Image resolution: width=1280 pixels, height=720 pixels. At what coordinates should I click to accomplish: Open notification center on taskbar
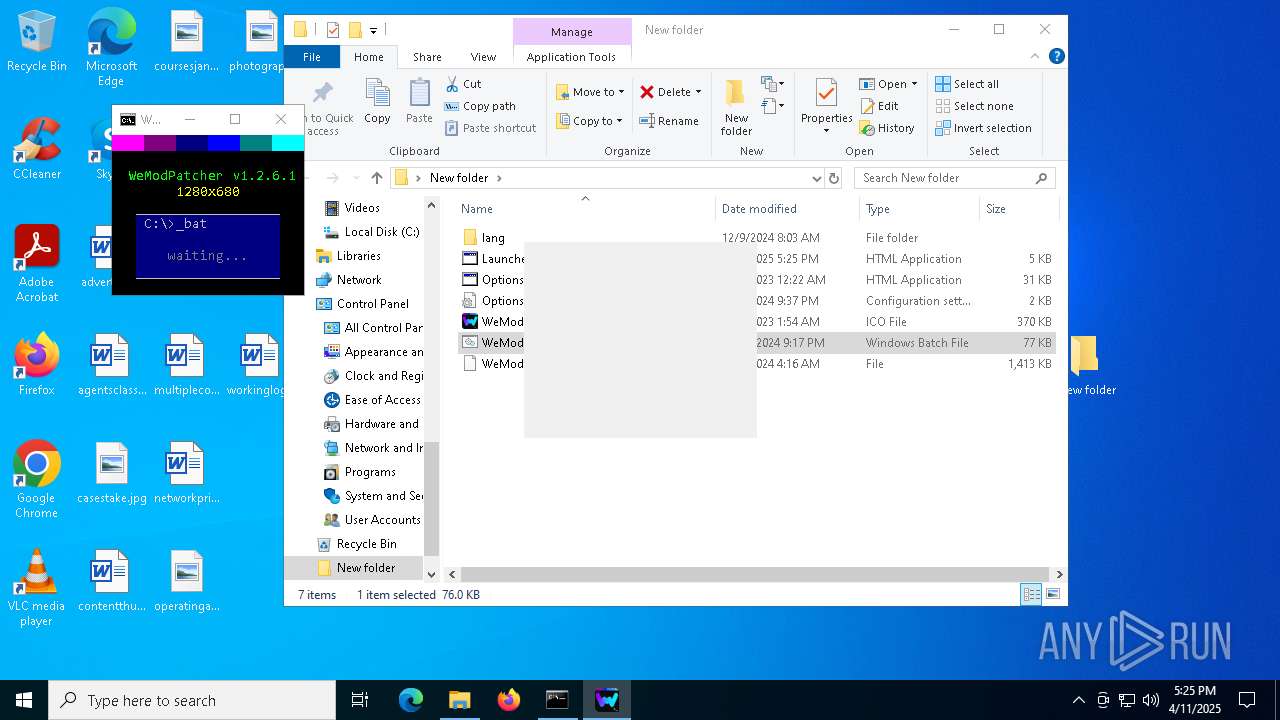coord(1247,700)
